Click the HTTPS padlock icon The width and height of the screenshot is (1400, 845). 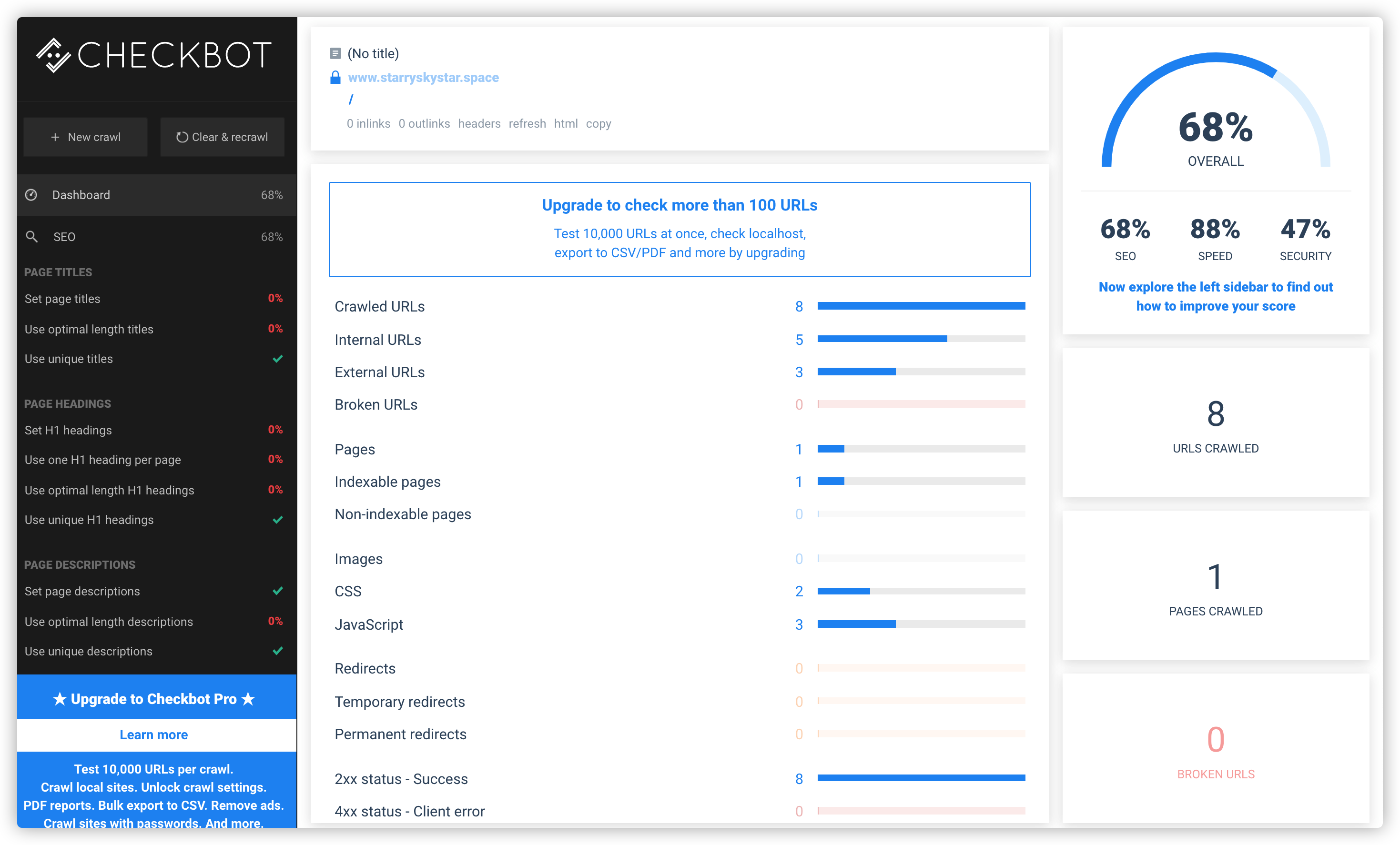pos(335,77)
